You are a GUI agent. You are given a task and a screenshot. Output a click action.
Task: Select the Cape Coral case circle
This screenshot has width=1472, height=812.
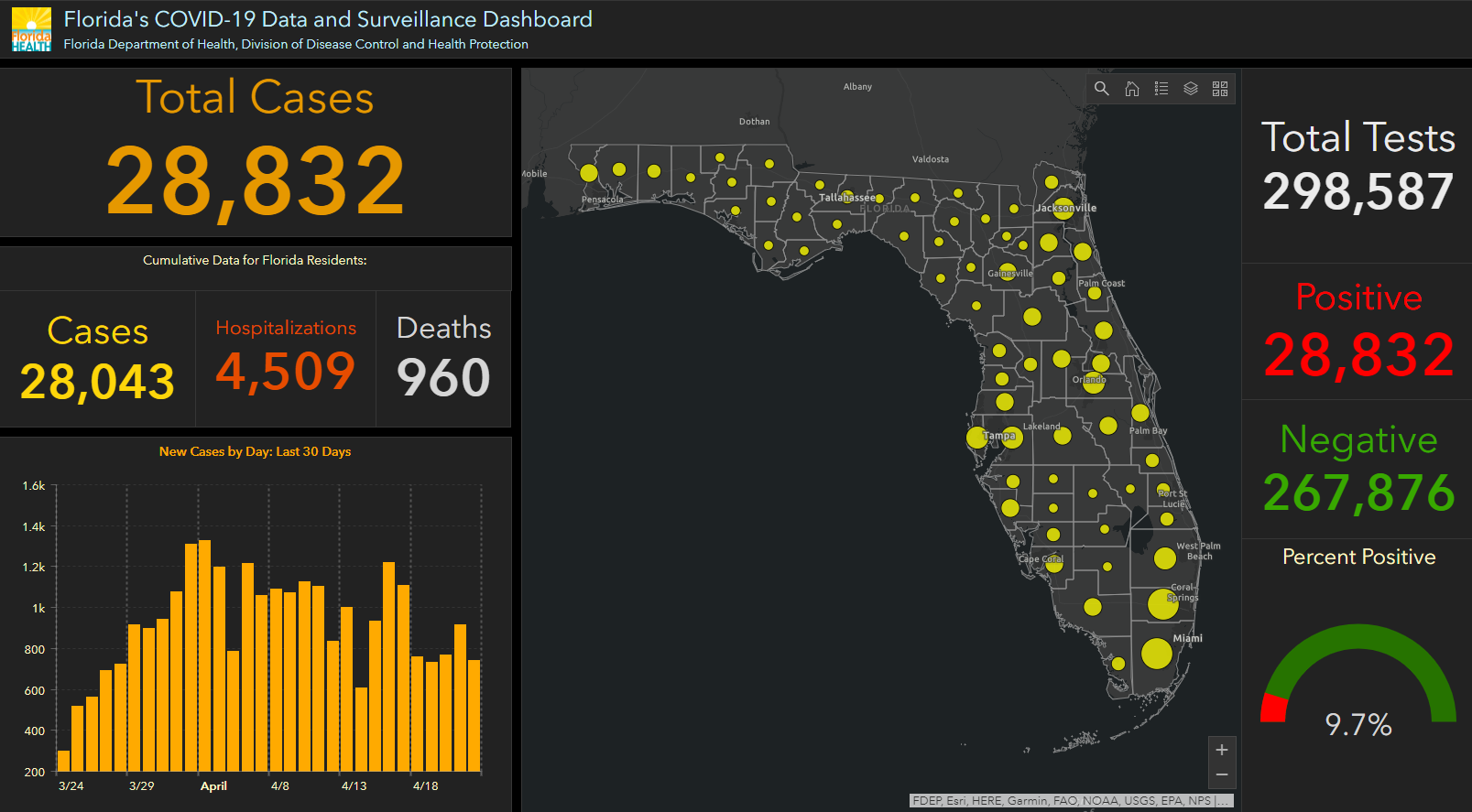coord(1054,564)
